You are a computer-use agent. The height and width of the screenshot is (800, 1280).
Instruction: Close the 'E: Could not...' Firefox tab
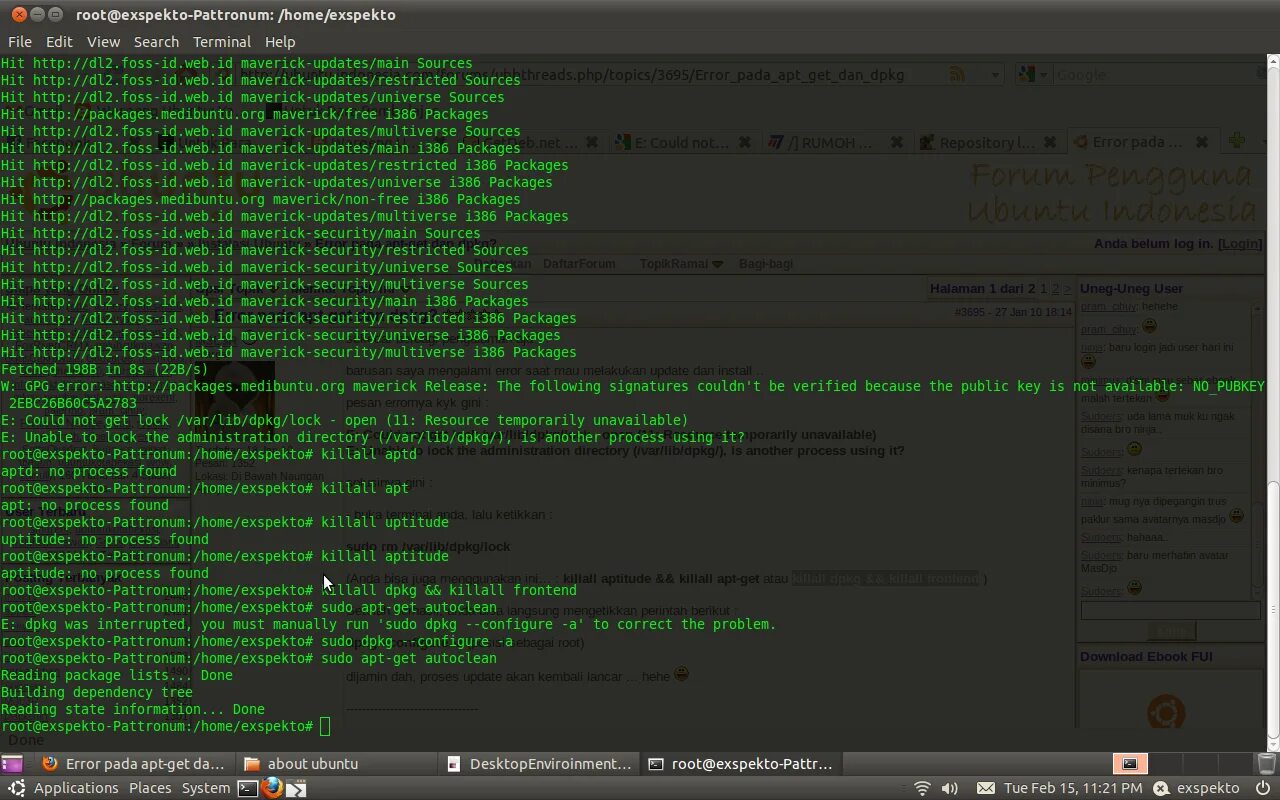(x=744, y=142)
